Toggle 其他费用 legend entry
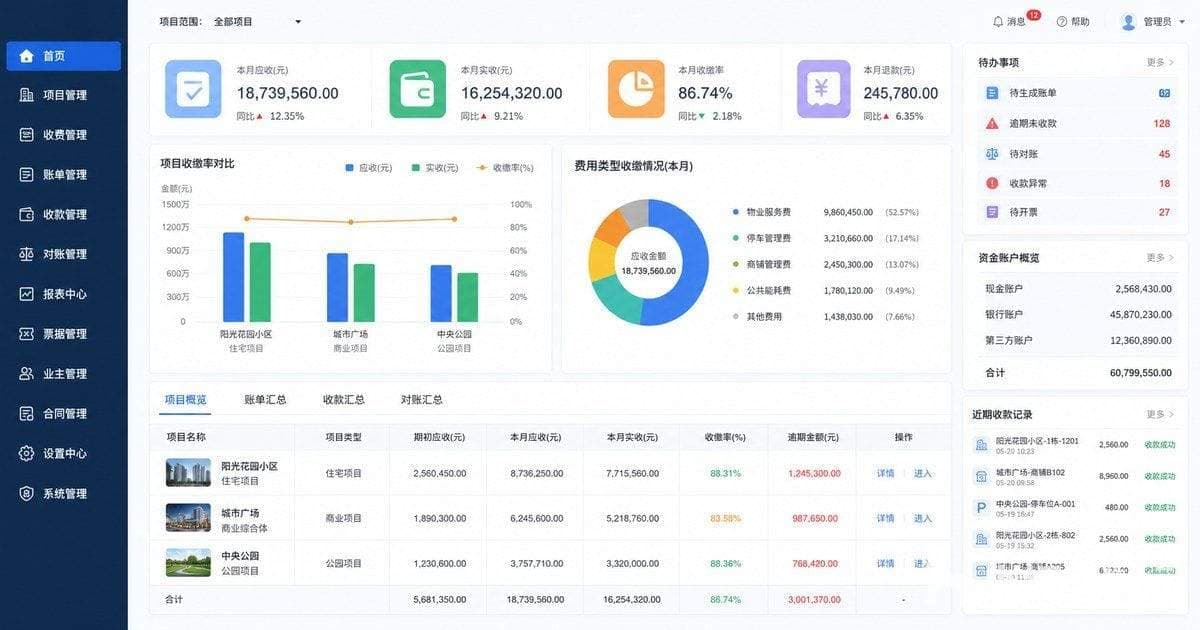The width and height of the screenshot is (1200, 630). 757,316
